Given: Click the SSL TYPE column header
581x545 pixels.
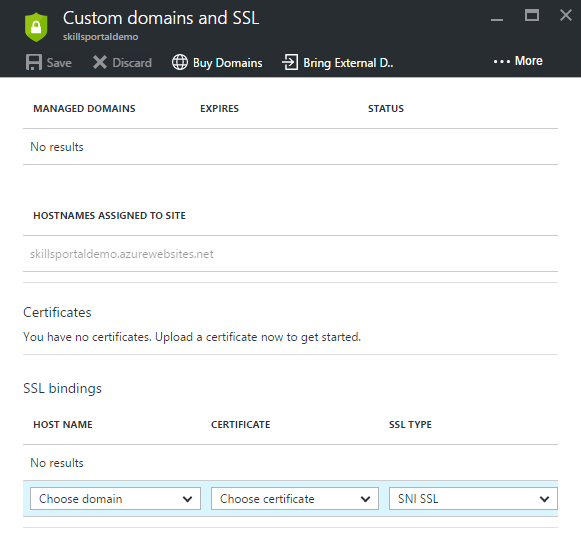Looking at the screenshot, I should pos(410,425).
